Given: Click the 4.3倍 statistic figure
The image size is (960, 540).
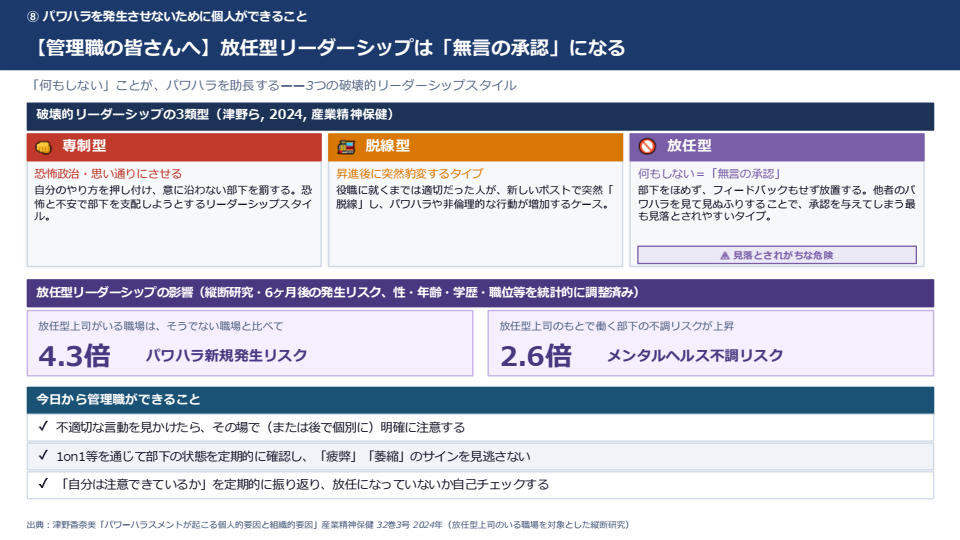Looking at the screenshot, I should [74, 356].
